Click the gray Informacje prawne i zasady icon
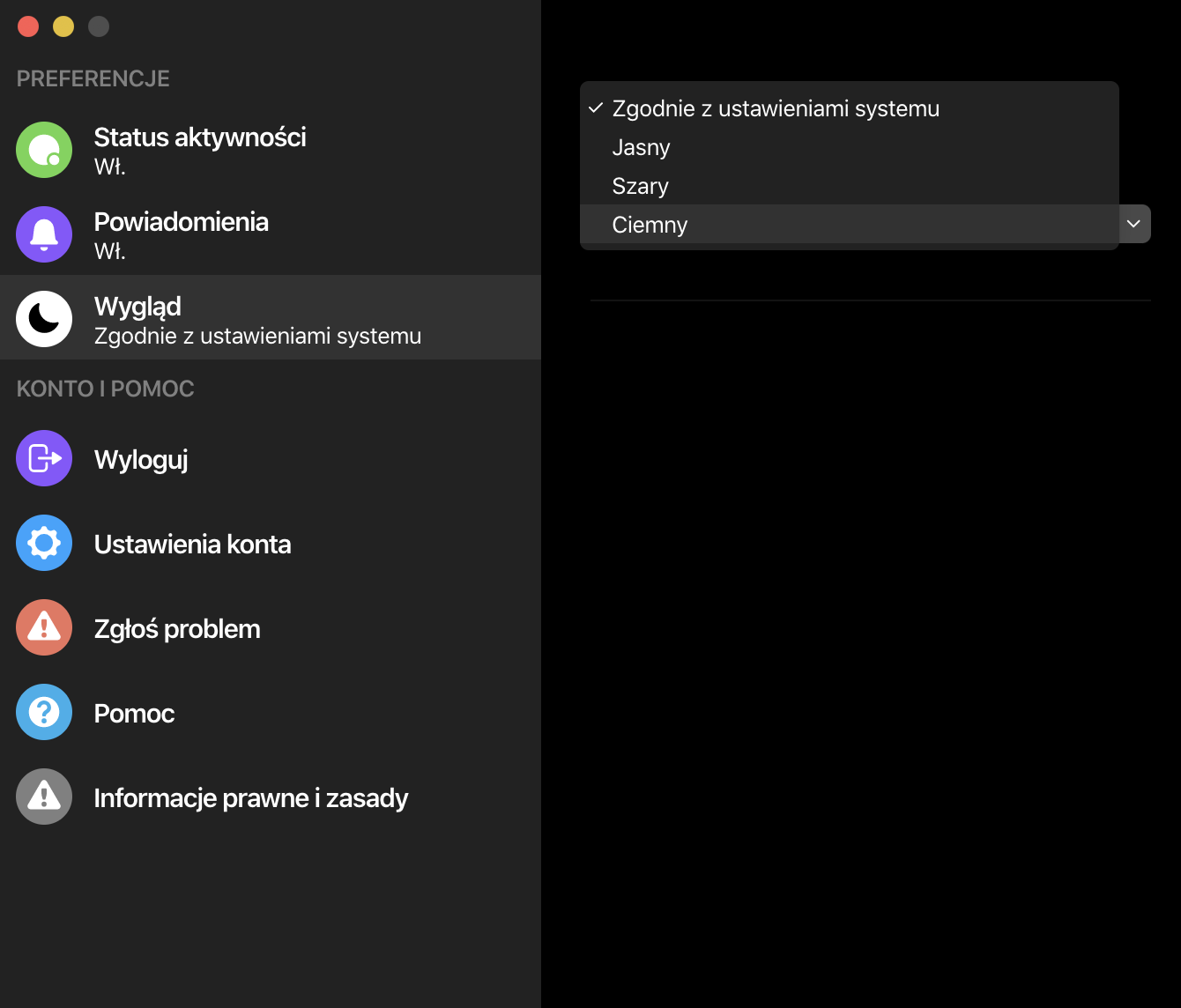Viewport: 1181px width, 1008px height. [x=44, y=797]
